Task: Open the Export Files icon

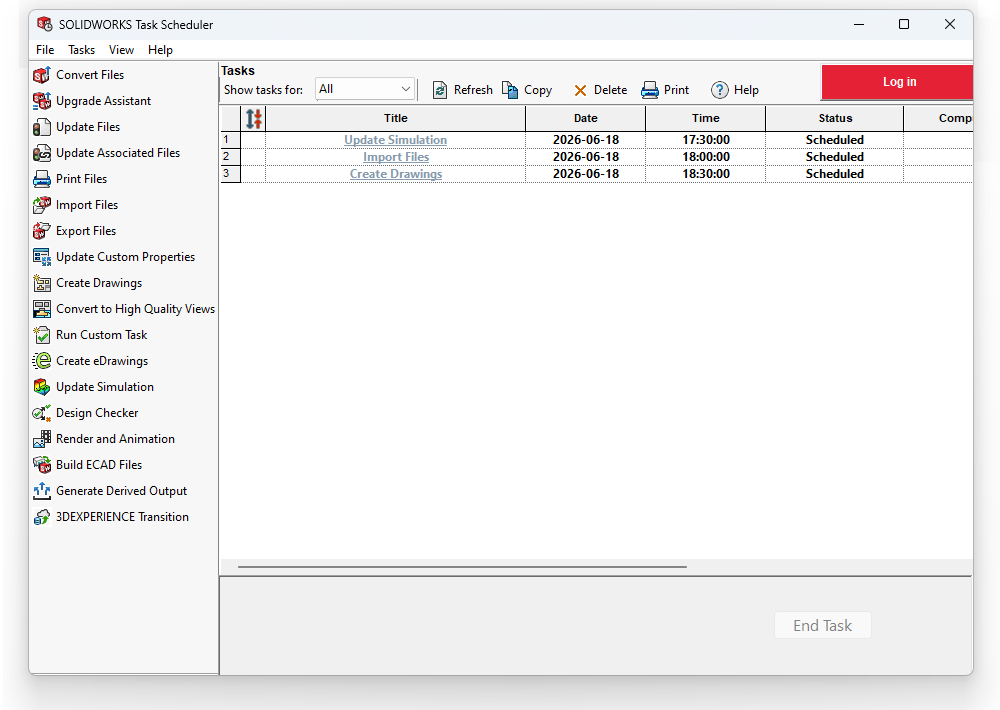Action: click(41, 231)
